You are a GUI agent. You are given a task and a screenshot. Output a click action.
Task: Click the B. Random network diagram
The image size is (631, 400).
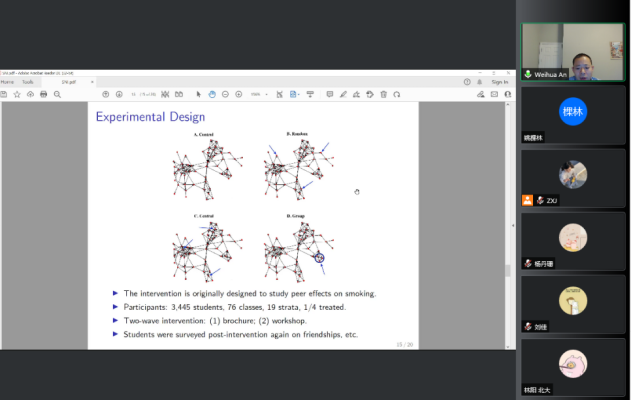[299, 169]
